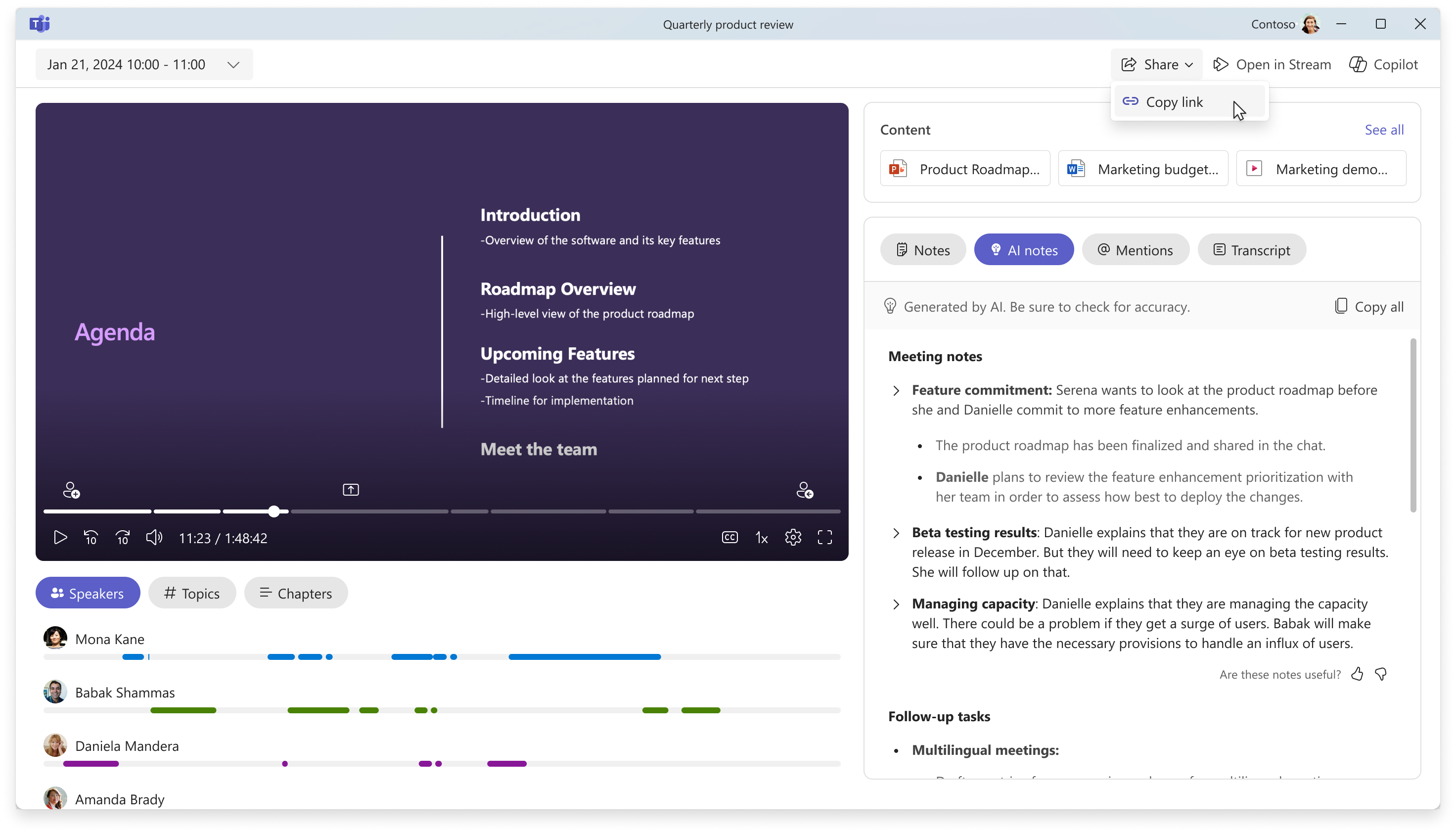Viewport: 1456px width, 833px height.
Task: Switch to the Mentions tab
Action: 1135,250
